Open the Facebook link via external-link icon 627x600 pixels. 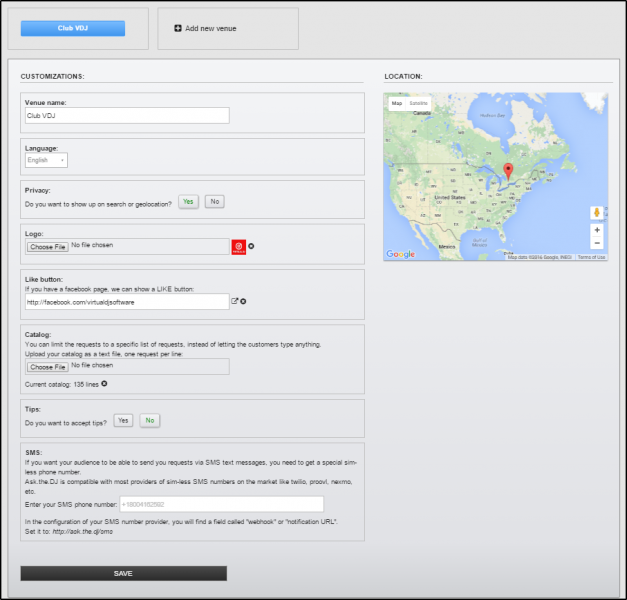point(235,301)
